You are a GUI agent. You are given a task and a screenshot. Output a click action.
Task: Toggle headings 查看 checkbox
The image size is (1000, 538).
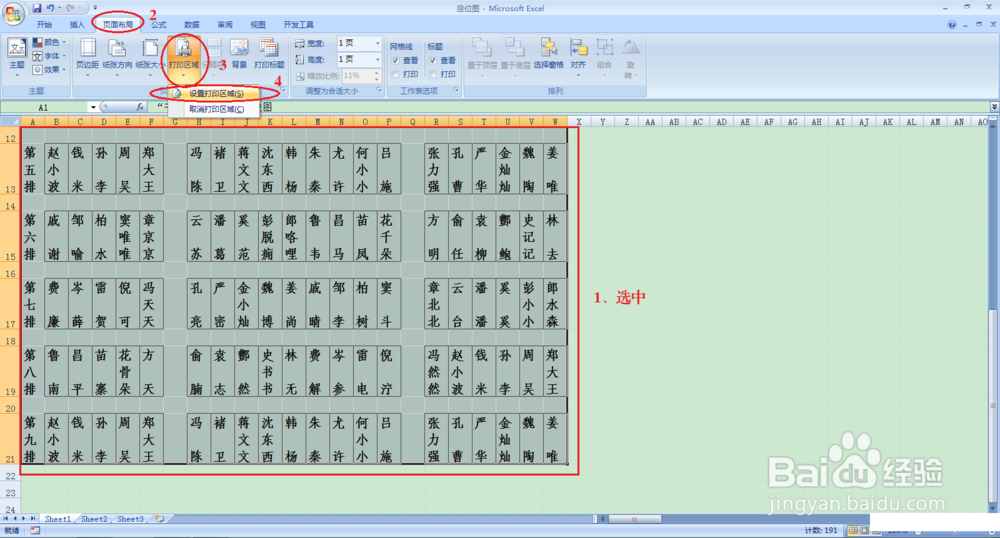coord(433,61)
